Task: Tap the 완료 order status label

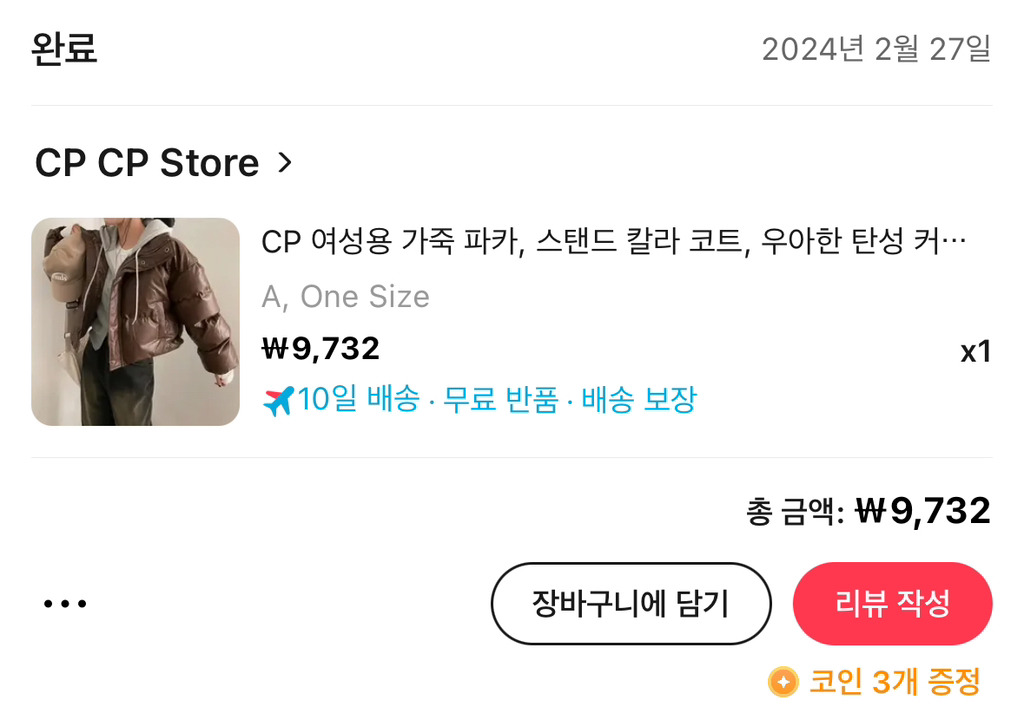Action: coord(64,49)
